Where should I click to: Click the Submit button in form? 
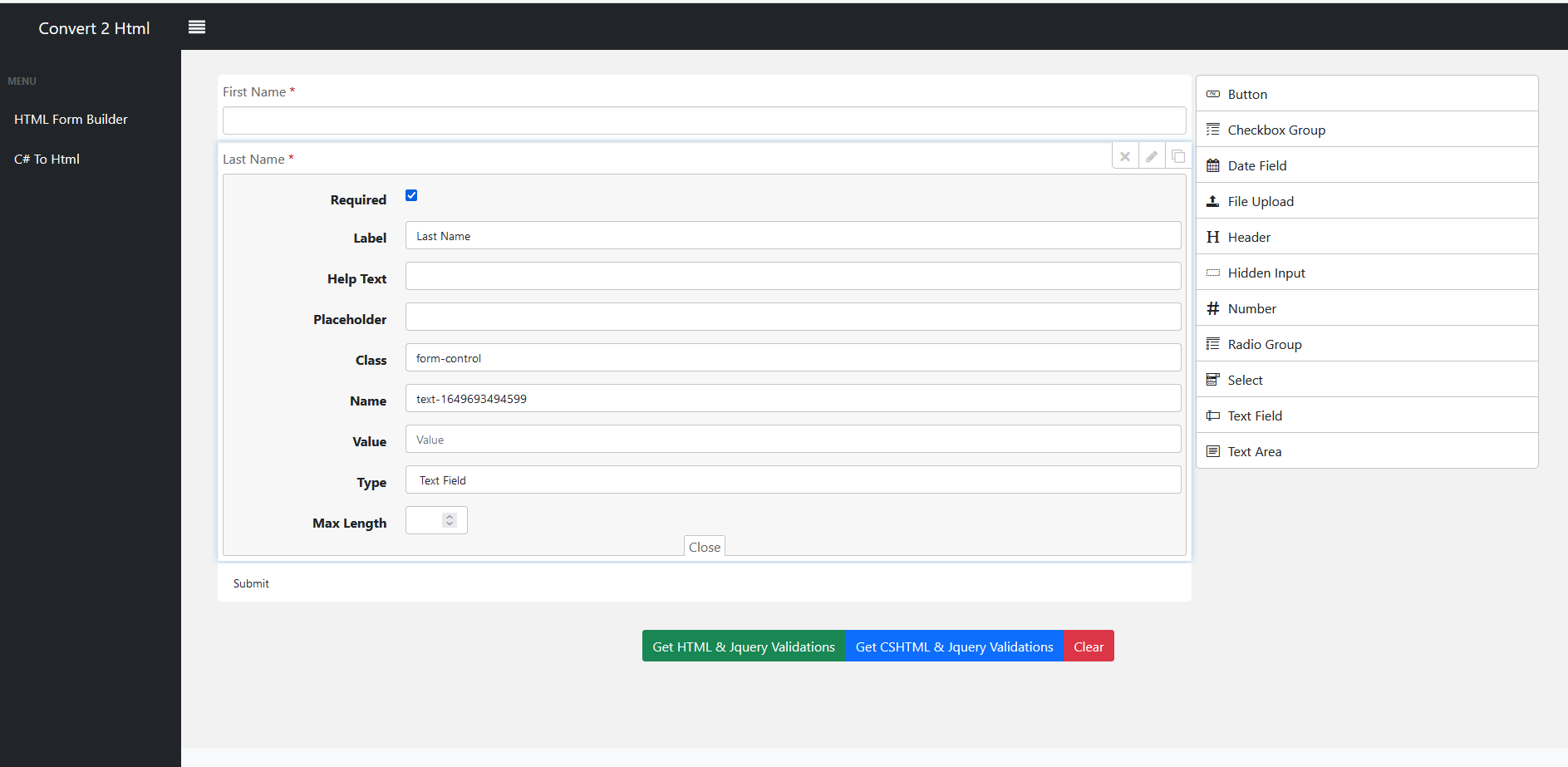[x=251, y=583]
